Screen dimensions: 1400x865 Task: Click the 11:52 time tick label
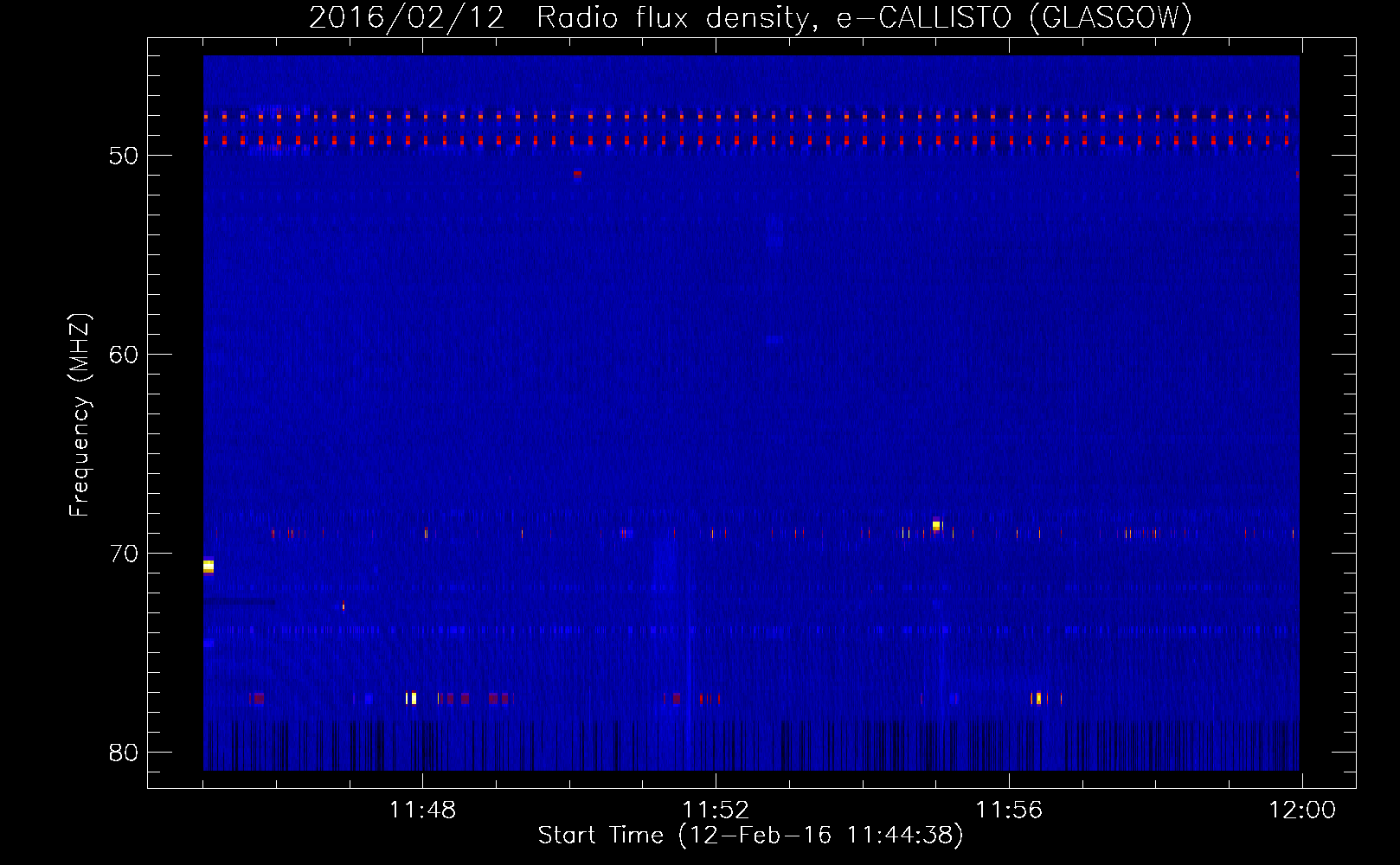pos(716,811)
